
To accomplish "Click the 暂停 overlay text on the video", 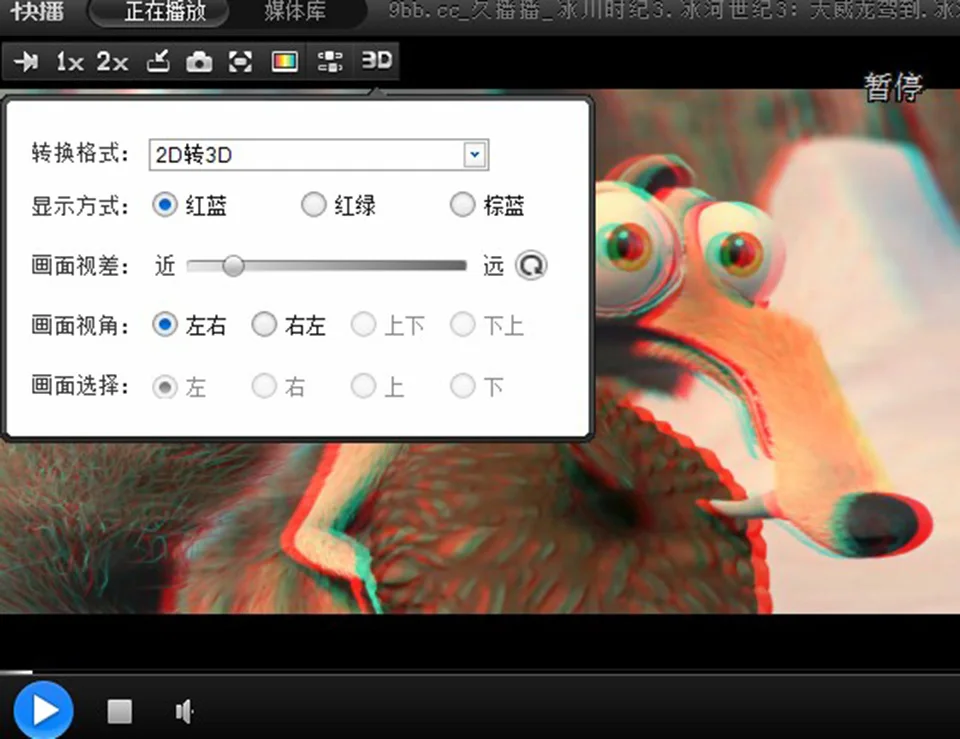I will pos(893,87).
